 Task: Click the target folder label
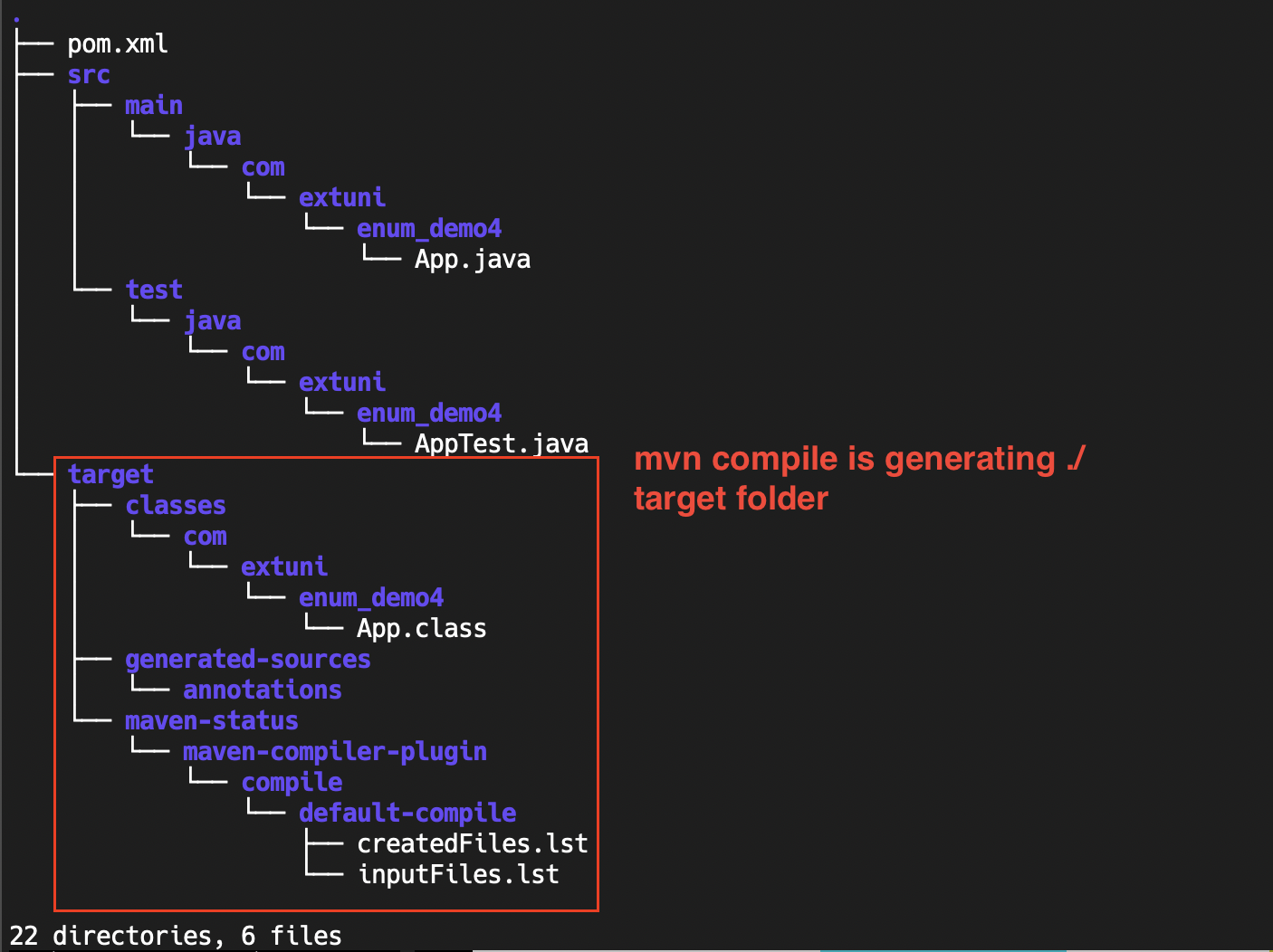[110, 474]
